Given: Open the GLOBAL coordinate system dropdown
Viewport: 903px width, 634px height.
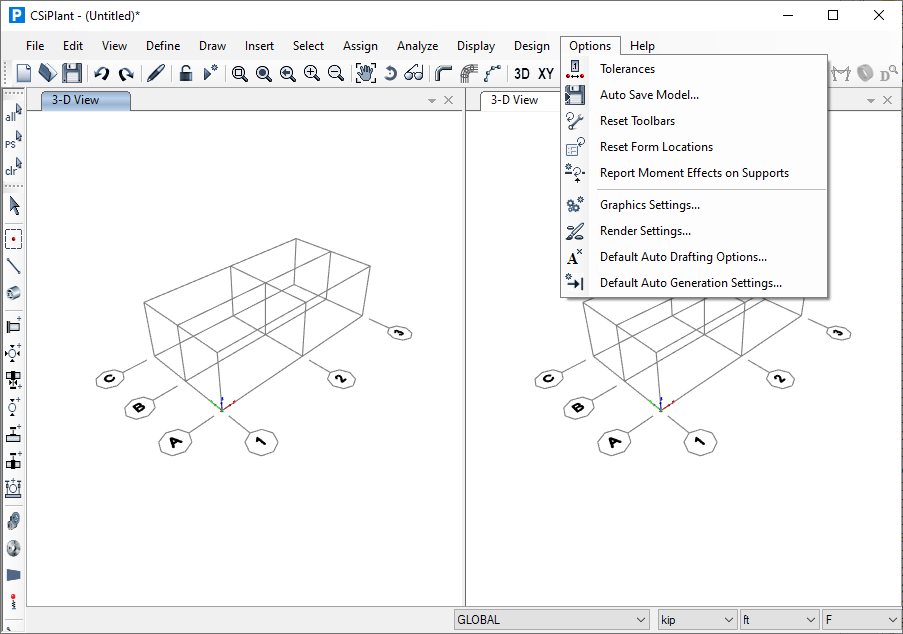Looking at the screenshot, I should click(x=552, y=620).
